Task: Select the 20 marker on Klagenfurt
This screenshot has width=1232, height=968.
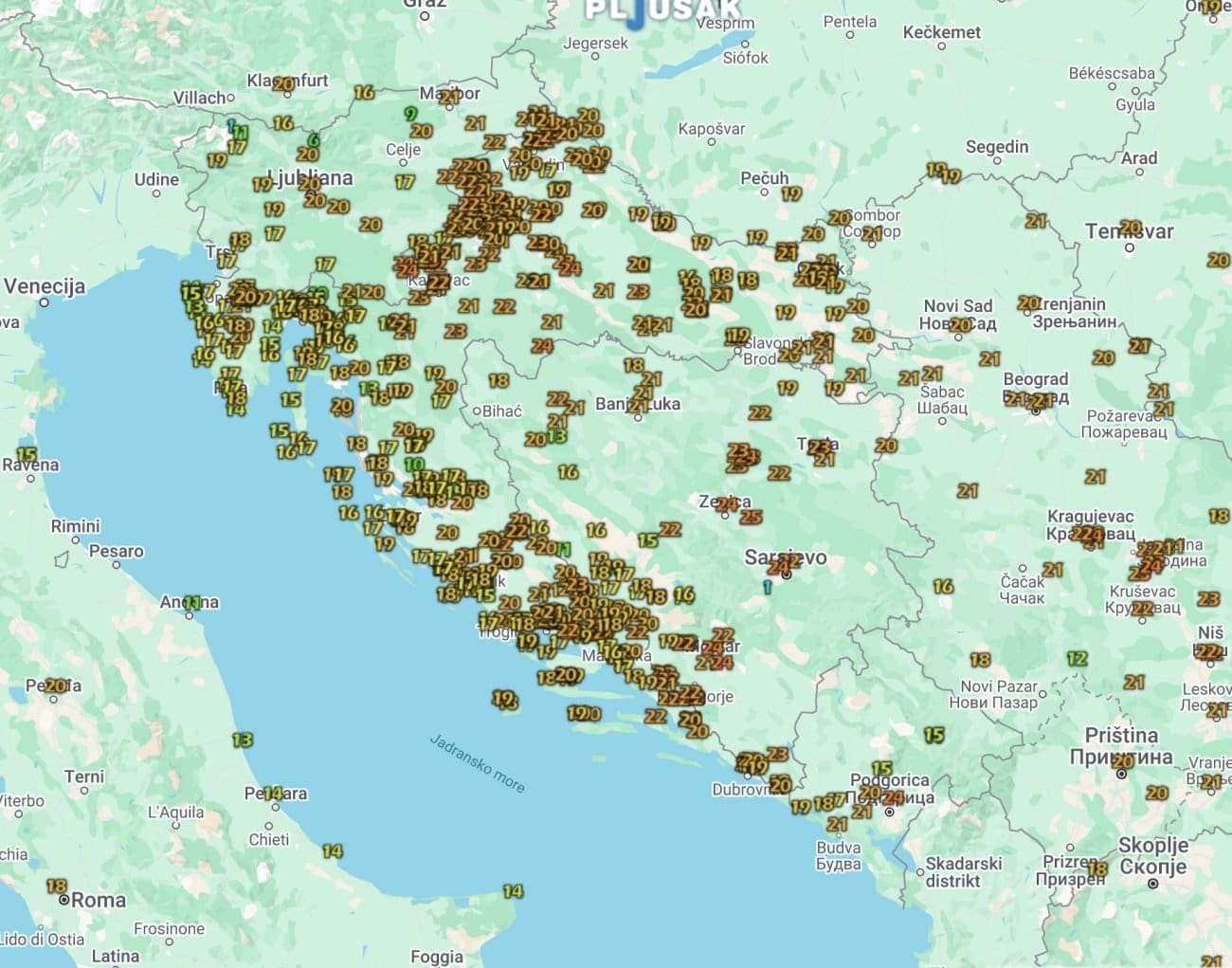Action: click(283, 83)
